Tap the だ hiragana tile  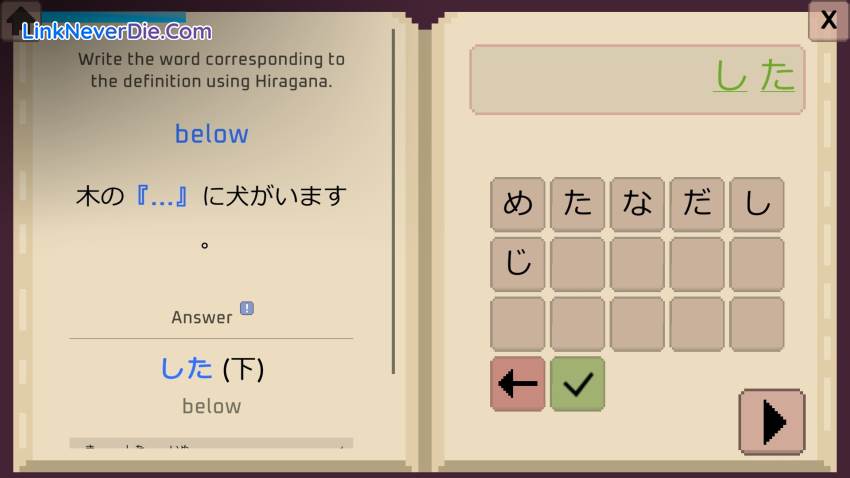coord(697,204)
